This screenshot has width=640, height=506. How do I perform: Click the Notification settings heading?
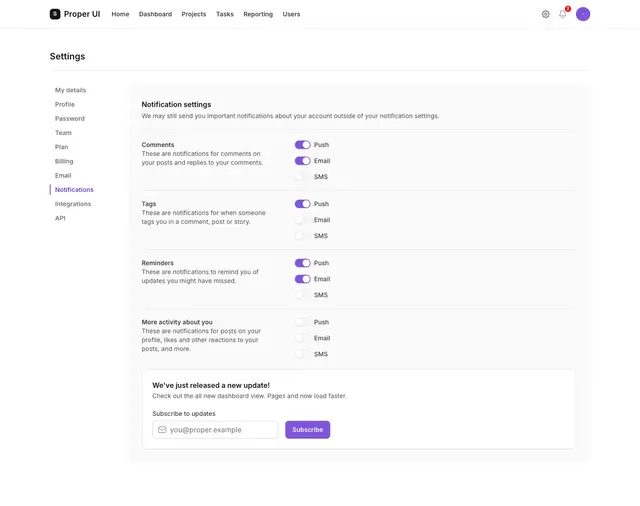coord(176,104)
